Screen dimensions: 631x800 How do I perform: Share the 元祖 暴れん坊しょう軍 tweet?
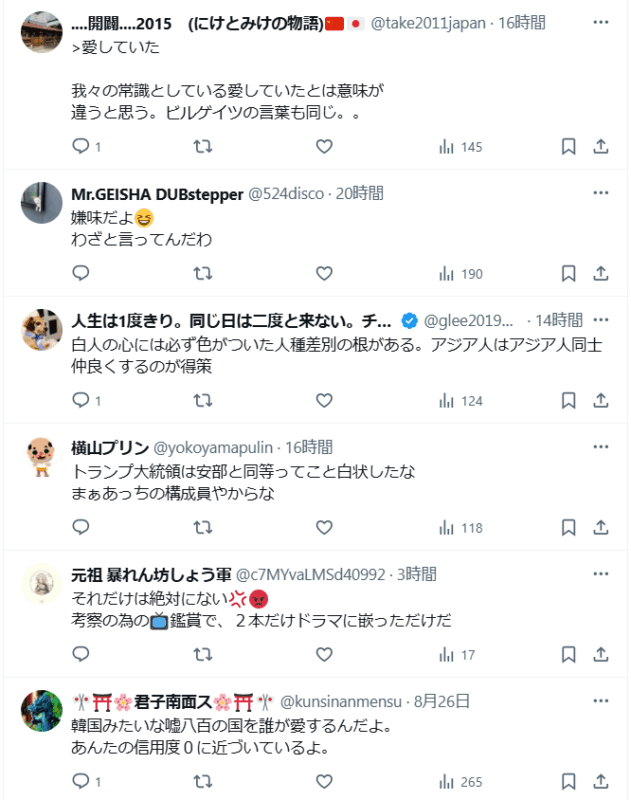(x=601, y=655)
